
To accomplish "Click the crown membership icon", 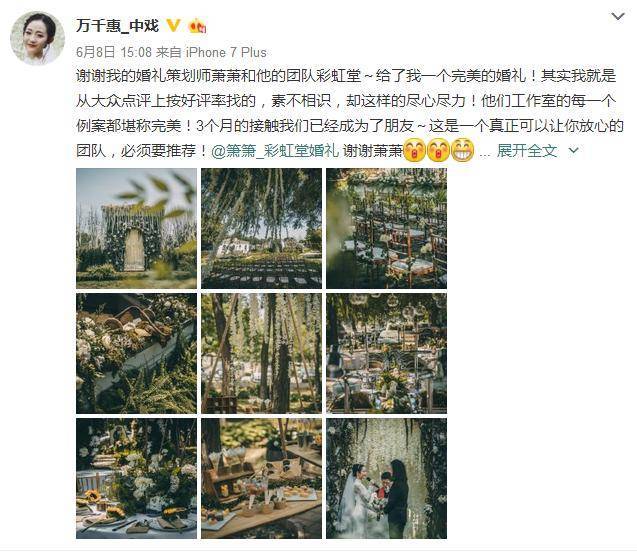I will coord(197,26).
